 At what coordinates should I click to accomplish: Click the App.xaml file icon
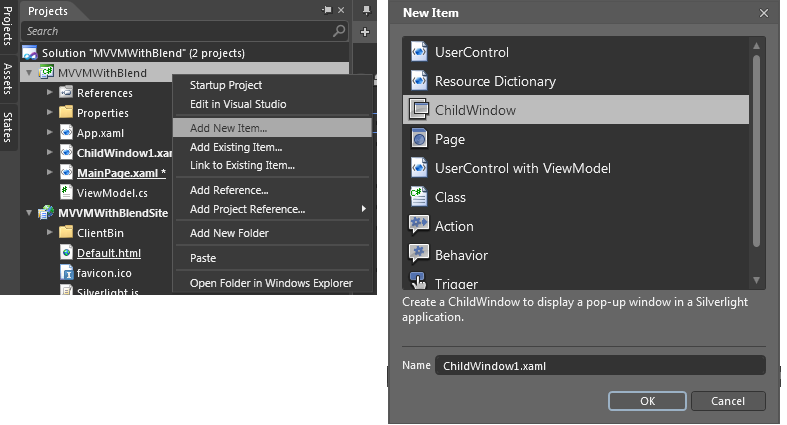pos(66,132)
